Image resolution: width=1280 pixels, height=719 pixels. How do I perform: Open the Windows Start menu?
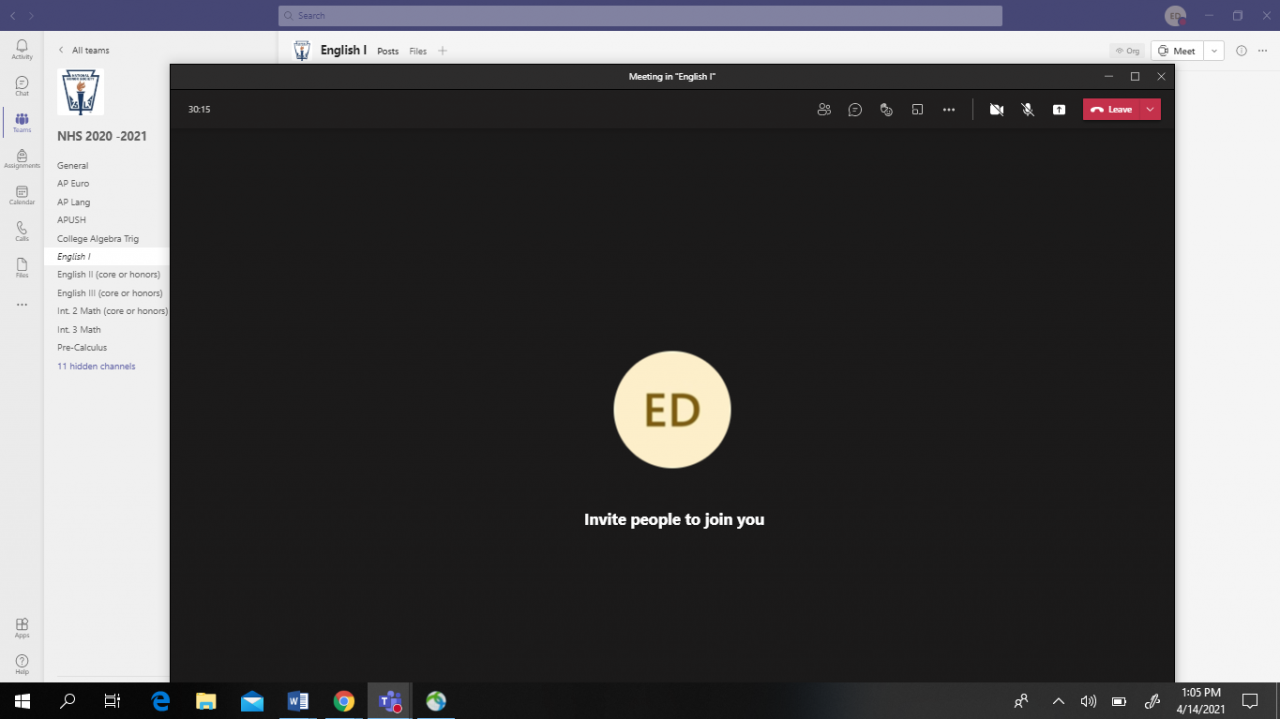[22, 701]
